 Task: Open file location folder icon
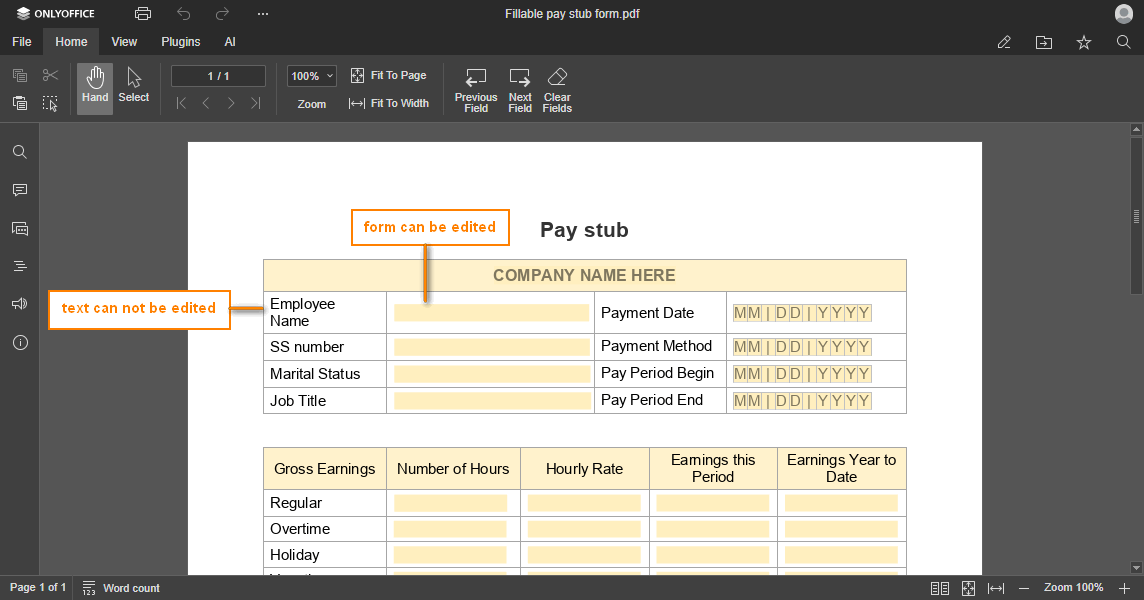coord(1044,42)
